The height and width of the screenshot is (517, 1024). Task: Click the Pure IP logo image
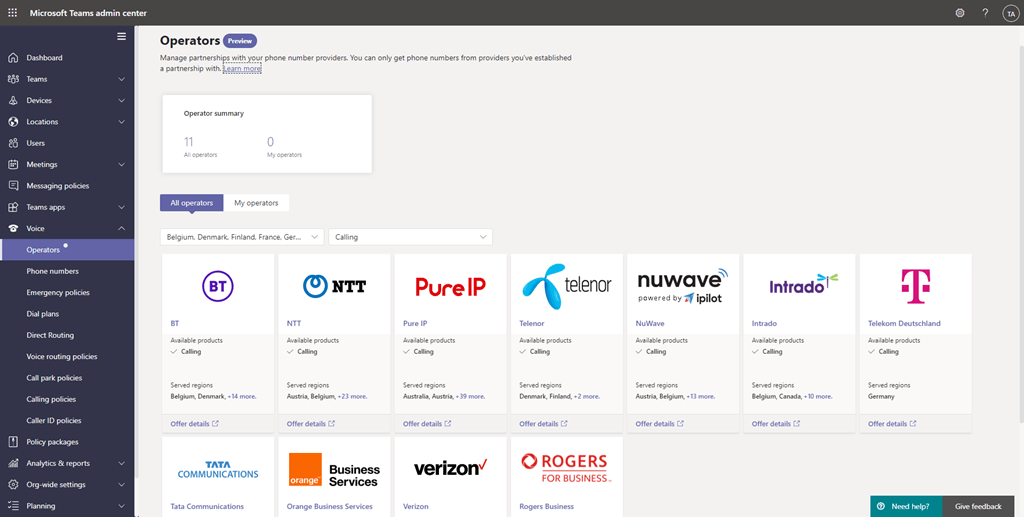[x=451, y=287]
